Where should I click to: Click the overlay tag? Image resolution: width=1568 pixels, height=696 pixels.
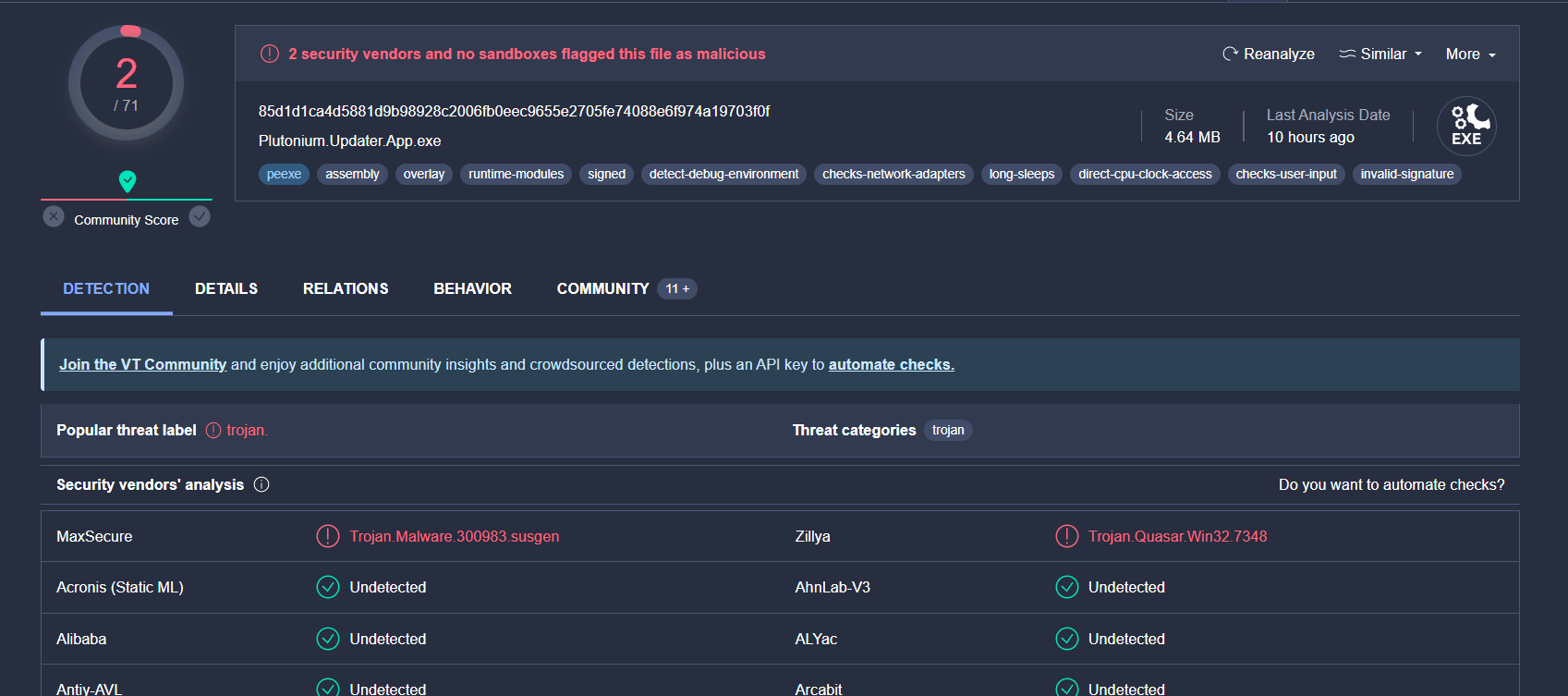tap(424, 174)
